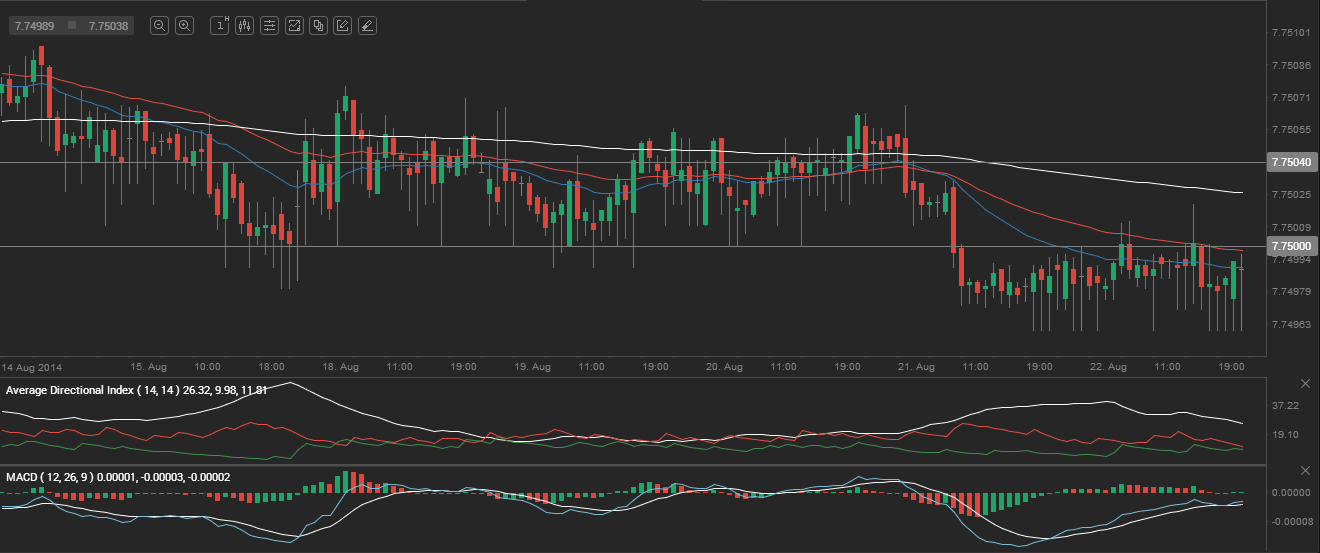Click the 7.75000 price level marker

(1289, 246)
